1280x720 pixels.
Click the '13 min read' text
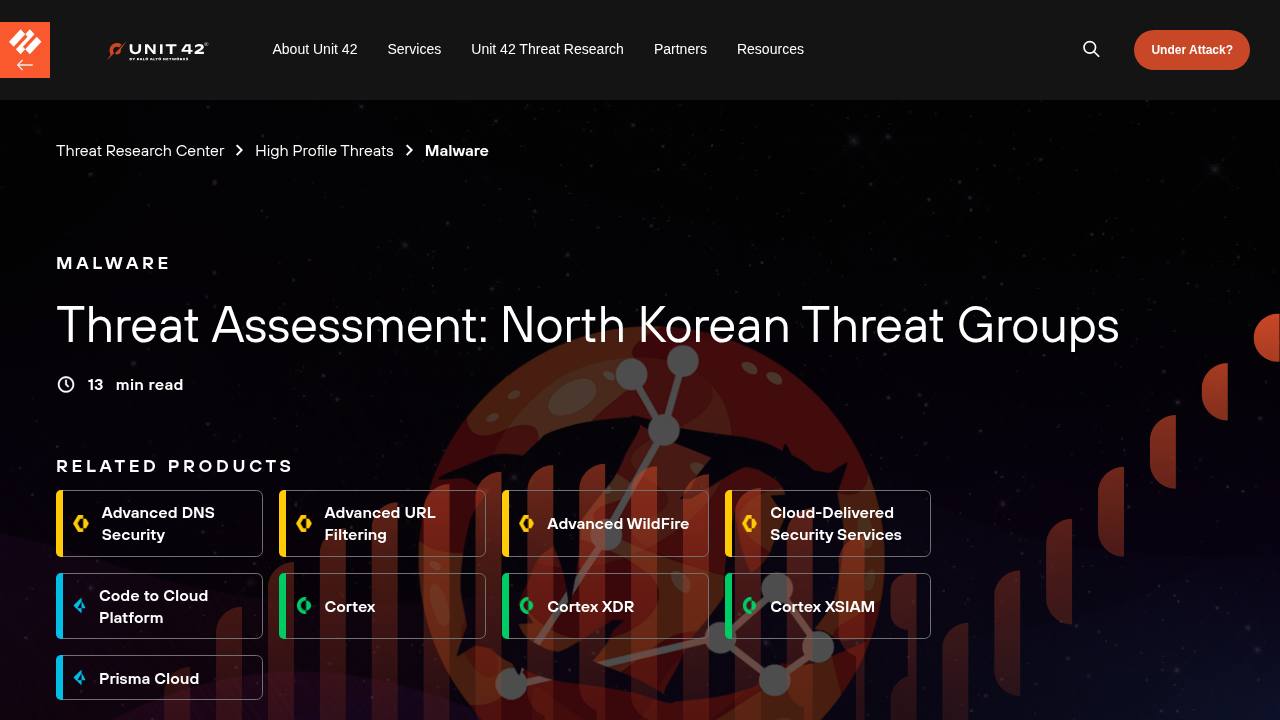(x=135, y=385)
